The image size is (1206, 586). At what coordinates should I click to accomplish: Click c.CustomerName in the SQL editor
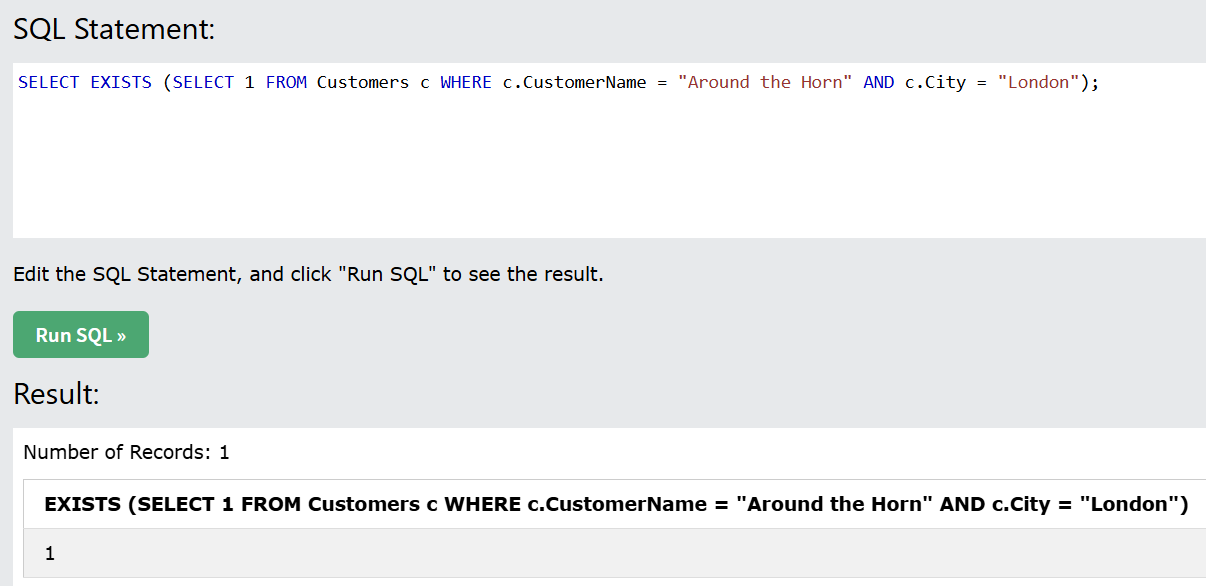(574, 82)
